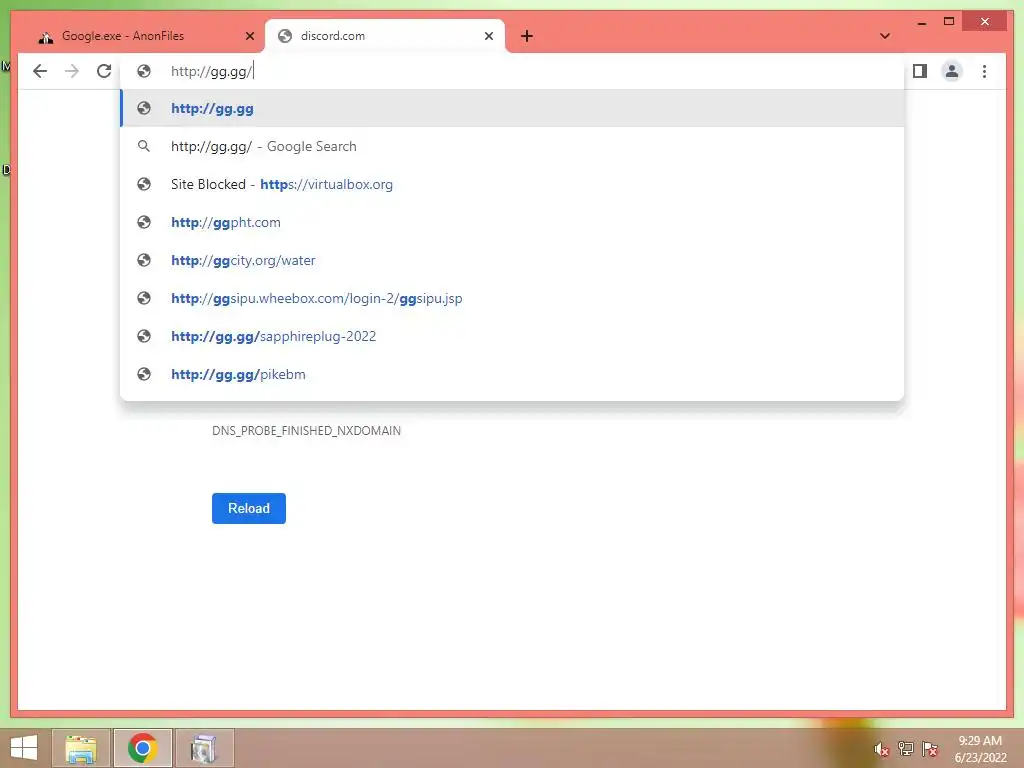Click globe icon beside gg.gg/pikebm

tap(144, 374)
